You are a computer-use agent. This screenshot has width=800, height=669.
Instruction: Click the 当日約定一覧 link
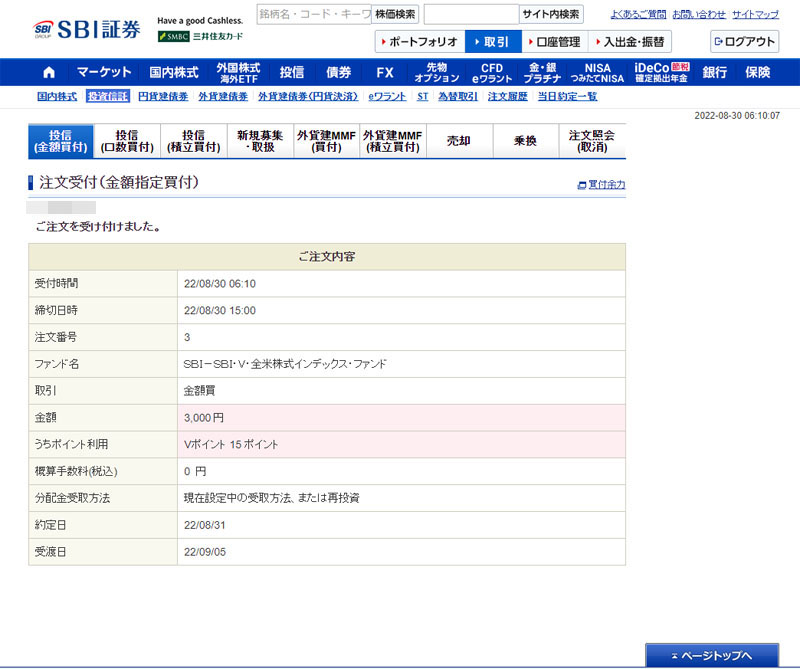tap(567, 97)
